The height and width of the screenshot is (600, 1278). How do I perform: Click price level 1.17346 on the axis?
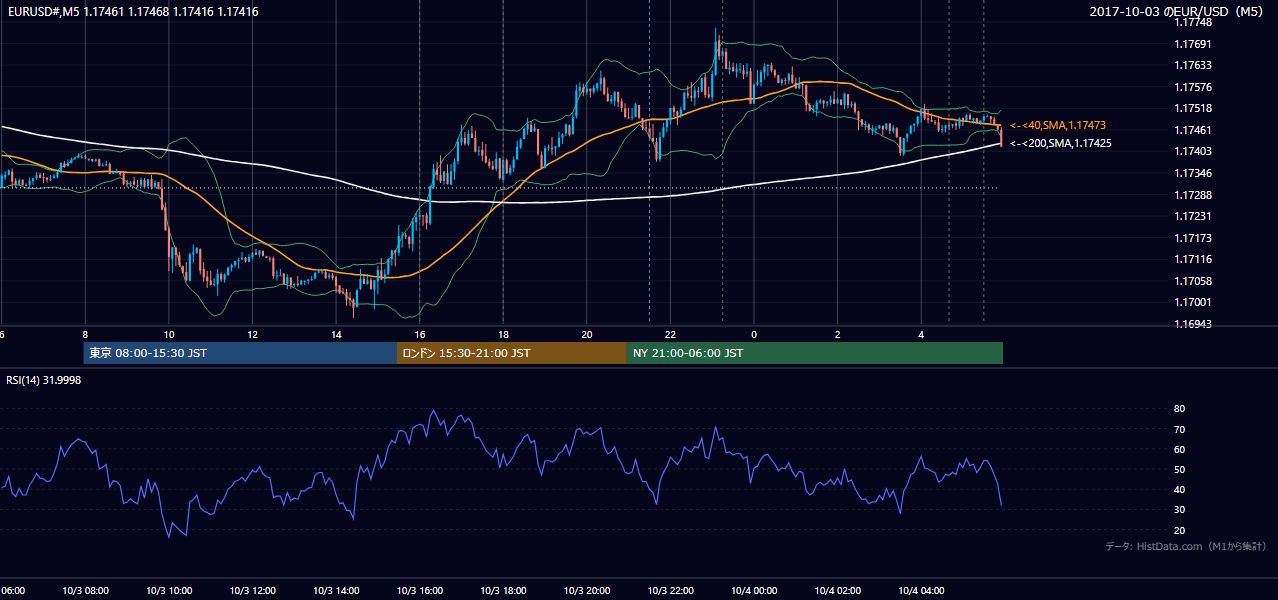click(1193, 173)
